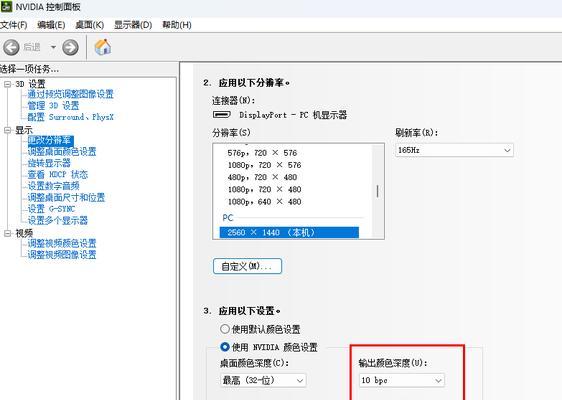Click the DisplayPort connector icon

[222, 115]
